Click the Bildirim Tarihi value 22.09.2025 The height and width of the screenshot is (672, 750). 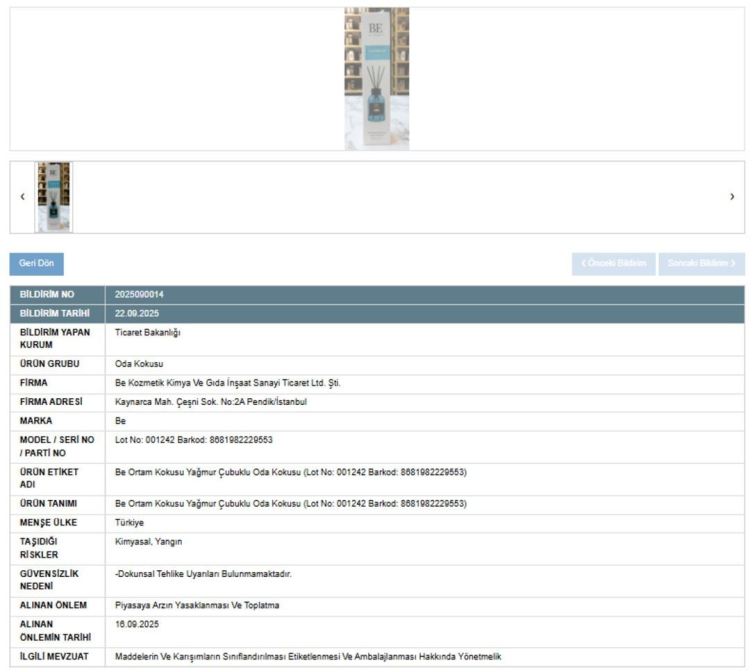pos(137,314)
